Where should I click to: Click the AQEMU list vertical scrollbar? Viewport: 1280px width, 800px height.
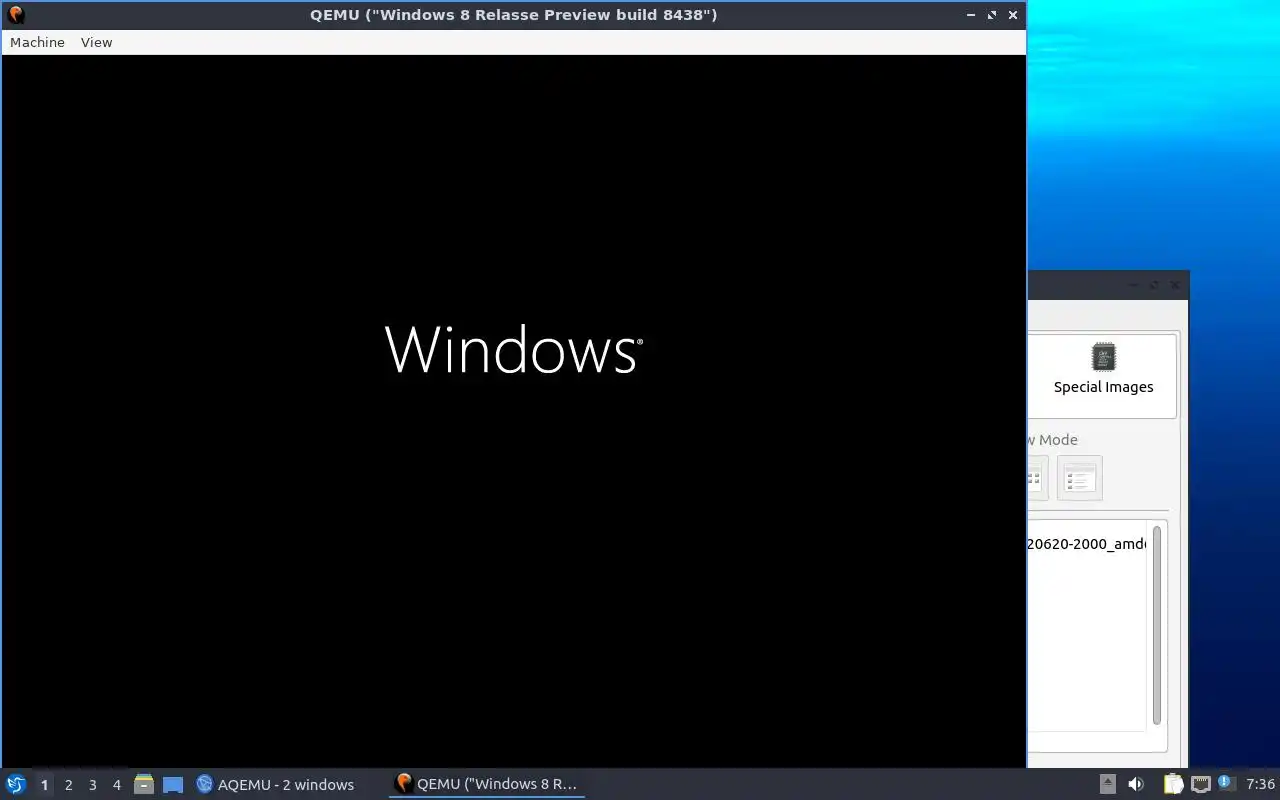(1156, 625)
